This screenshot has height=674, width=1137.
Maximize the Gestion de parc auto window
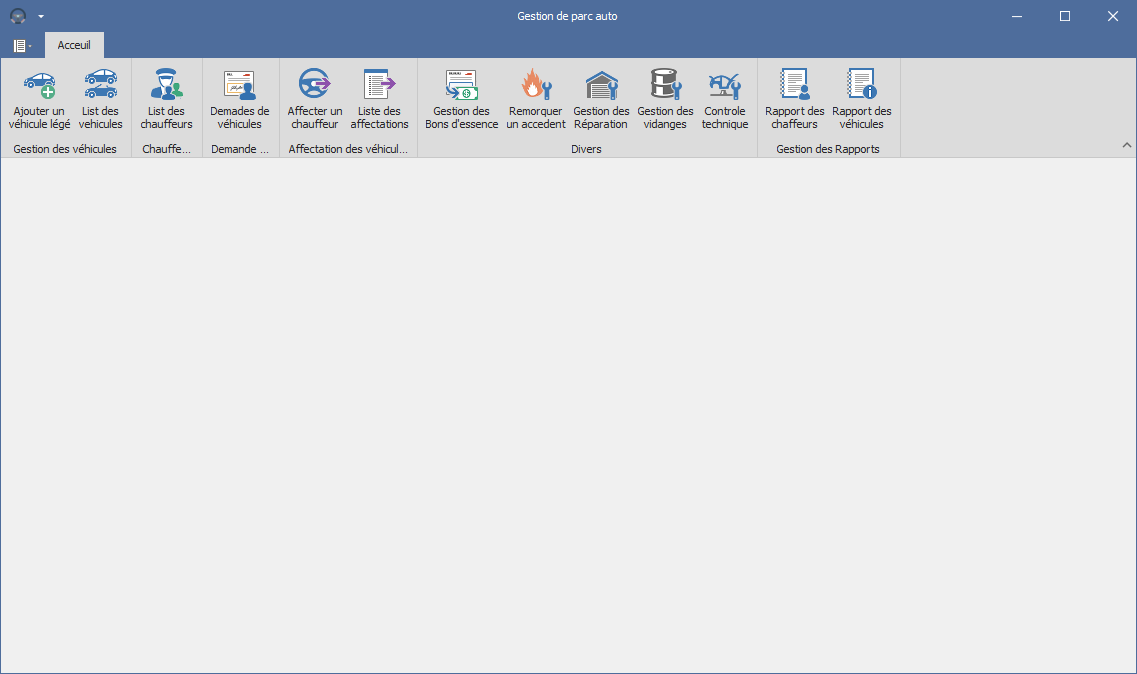[1064, 16]
